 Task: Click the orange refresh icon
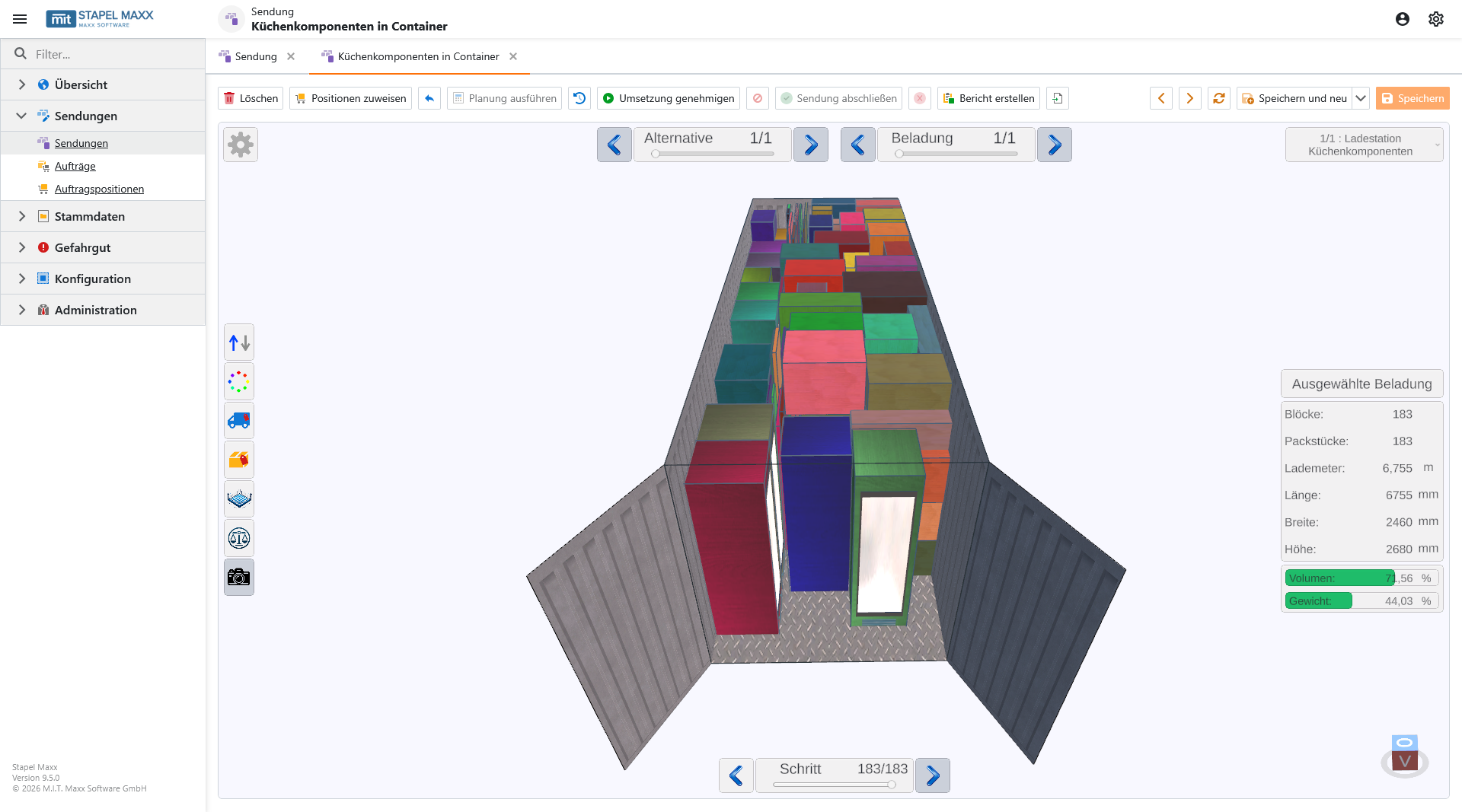coord(1219,98)
